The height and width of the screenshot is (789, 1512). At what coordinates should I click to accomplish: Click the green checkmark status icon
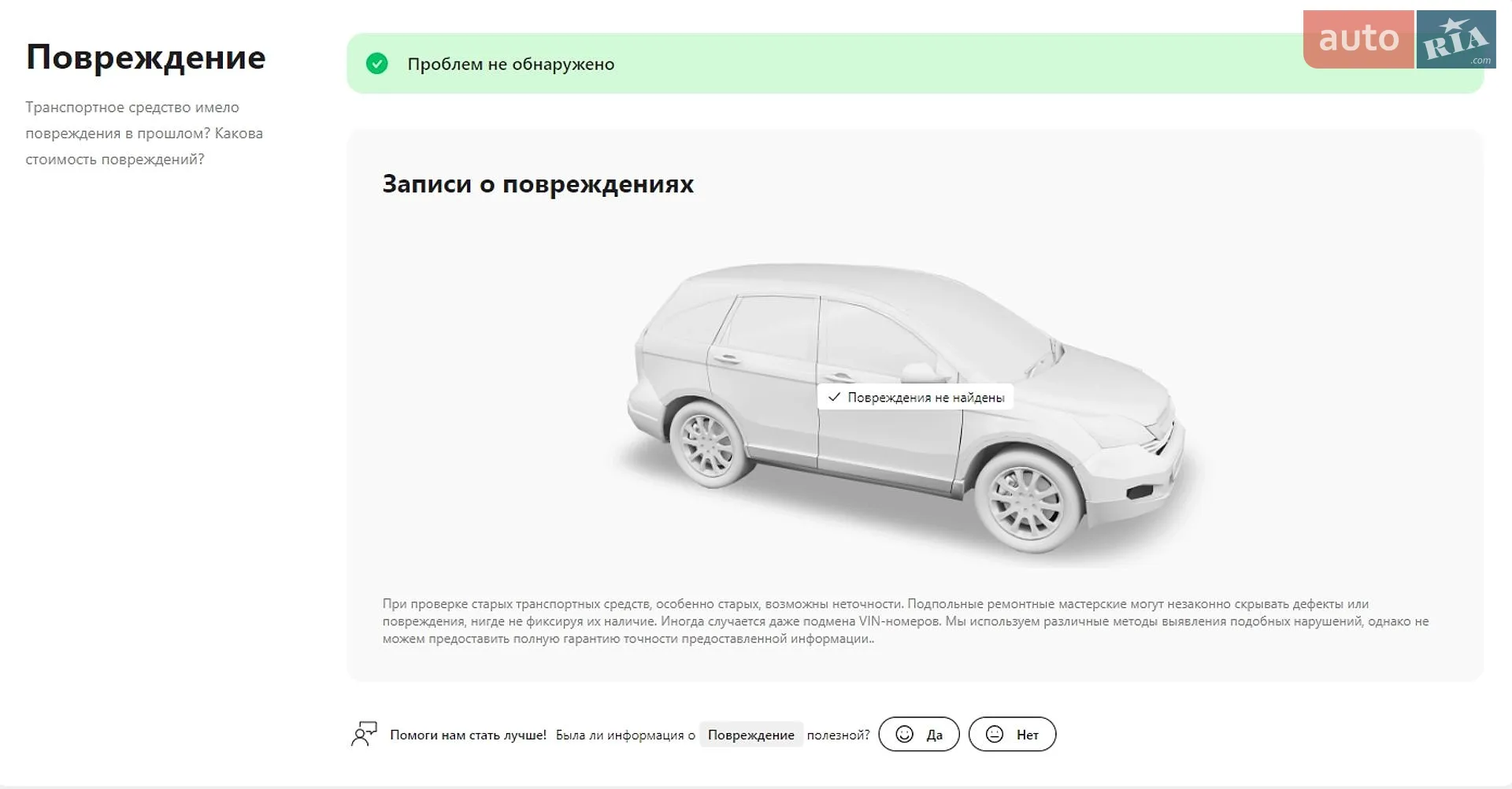pos(377,64)
